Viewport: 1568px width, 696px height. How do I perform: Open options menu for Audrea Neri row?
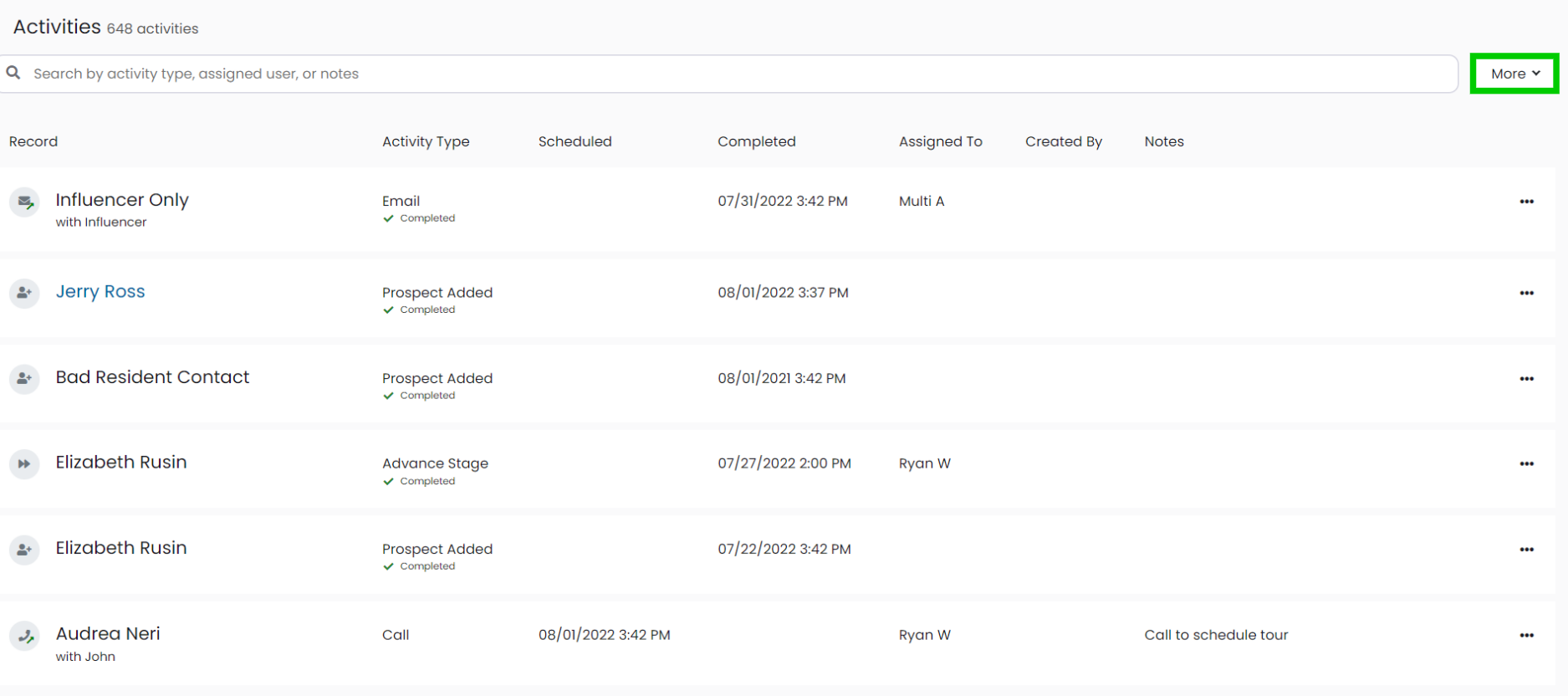[x=1526, y=636]
